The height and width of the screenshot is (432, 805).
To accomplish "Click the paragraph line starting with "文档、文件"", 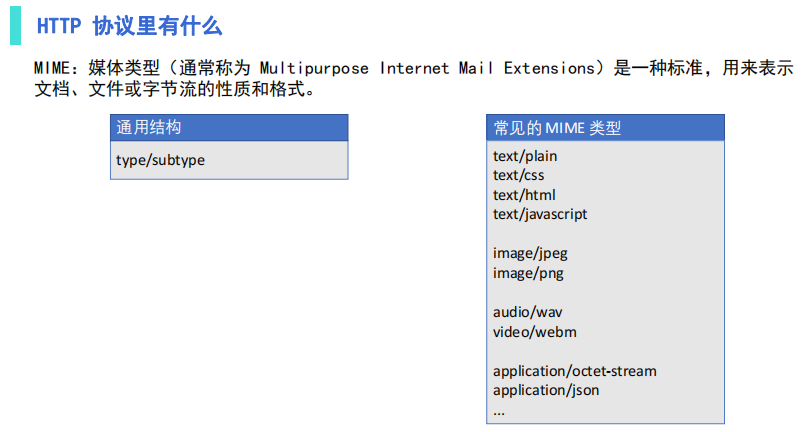I will [x=175, y=90].
